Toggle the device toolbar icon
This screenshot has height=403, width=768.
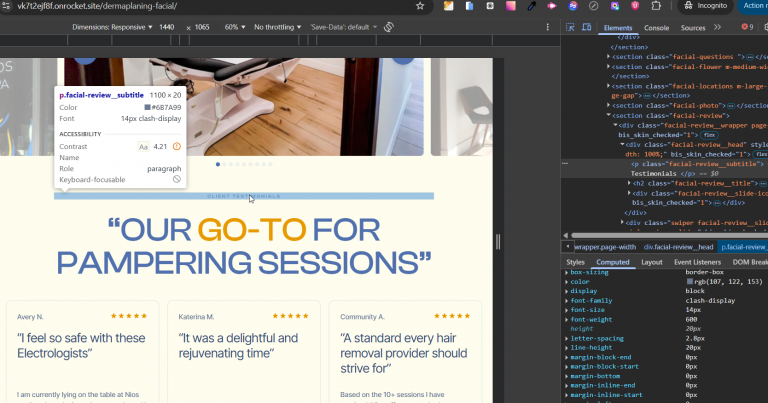(587, 28)
